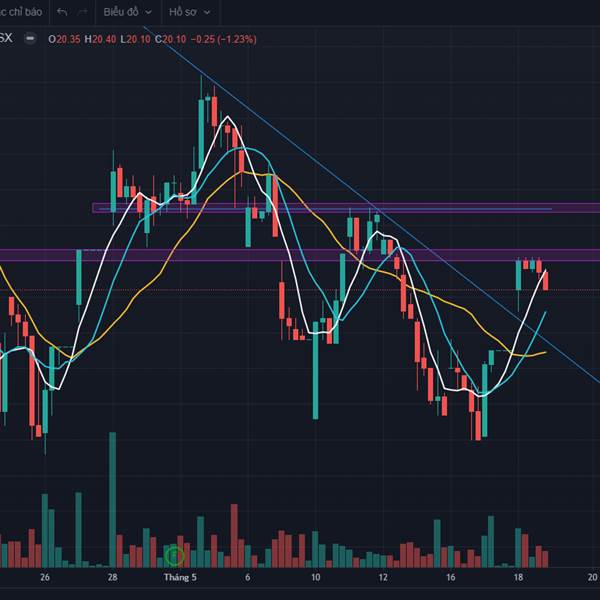Click the tallest green volume bar near 28

[x=112, y=499]
